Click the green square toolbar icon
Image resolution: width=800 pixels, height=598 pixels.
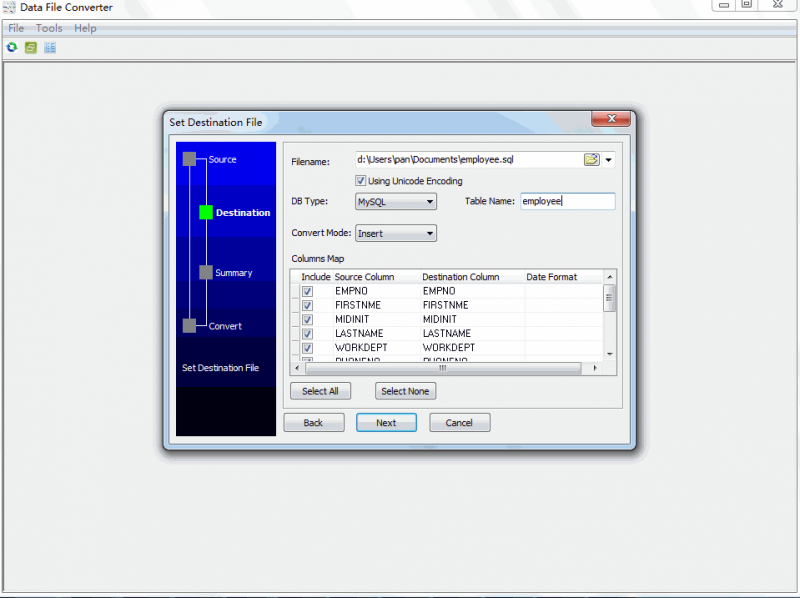click(31, 47)
